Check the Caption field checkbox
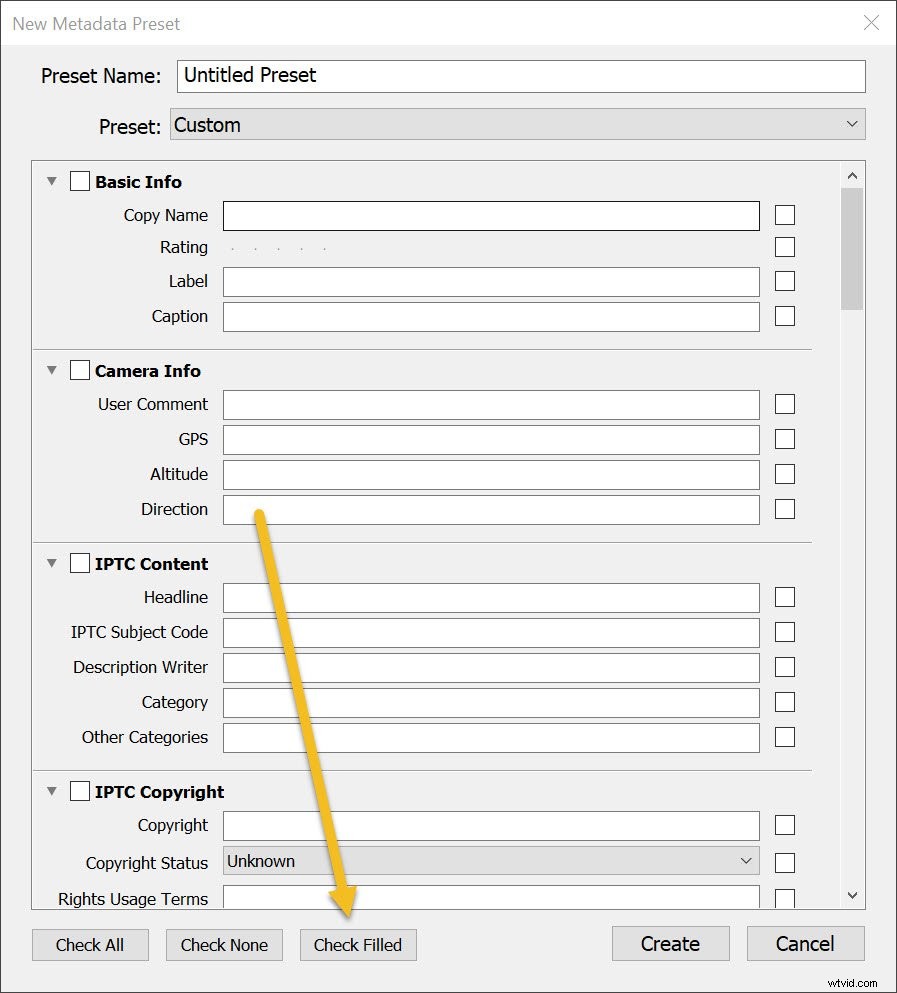Image resolution: width=897 pixels, height=993 pixels. [x=784, y=316]
